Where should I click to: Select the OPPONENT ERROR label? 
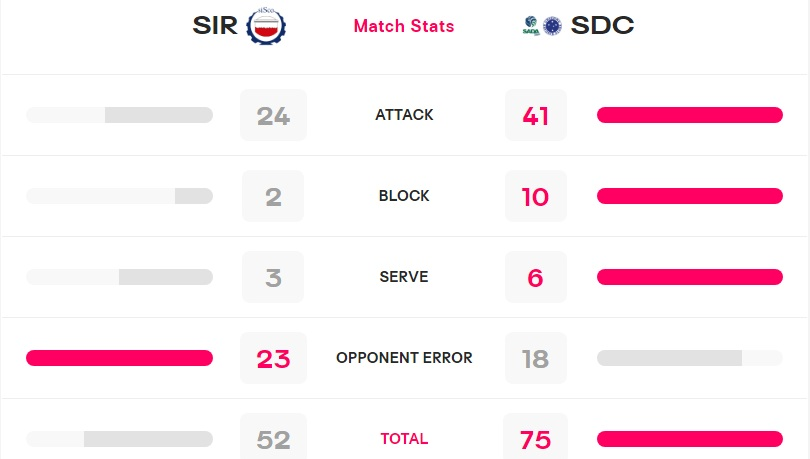tap(404, 358)
